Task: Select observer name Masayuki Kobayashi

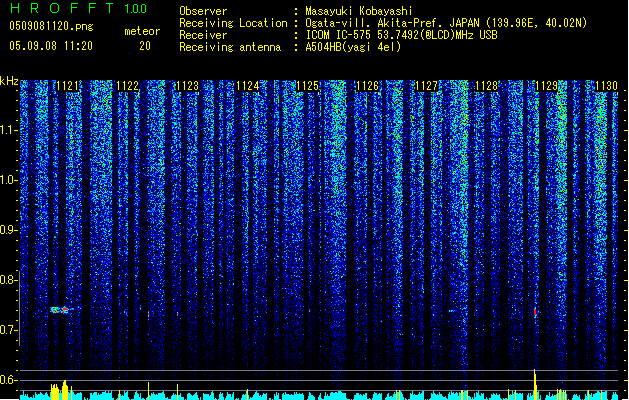Action: pyautogui.click(x=359, y=11)
